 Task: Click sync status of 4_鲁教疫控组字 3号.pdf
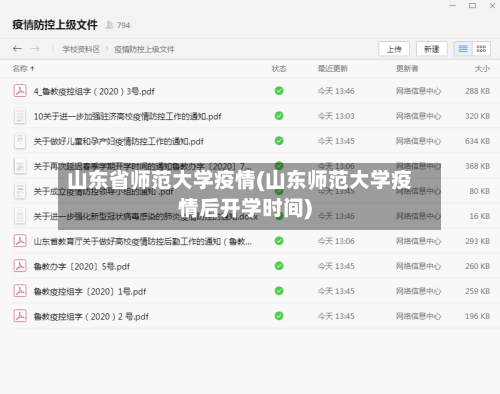coord(279,91)
